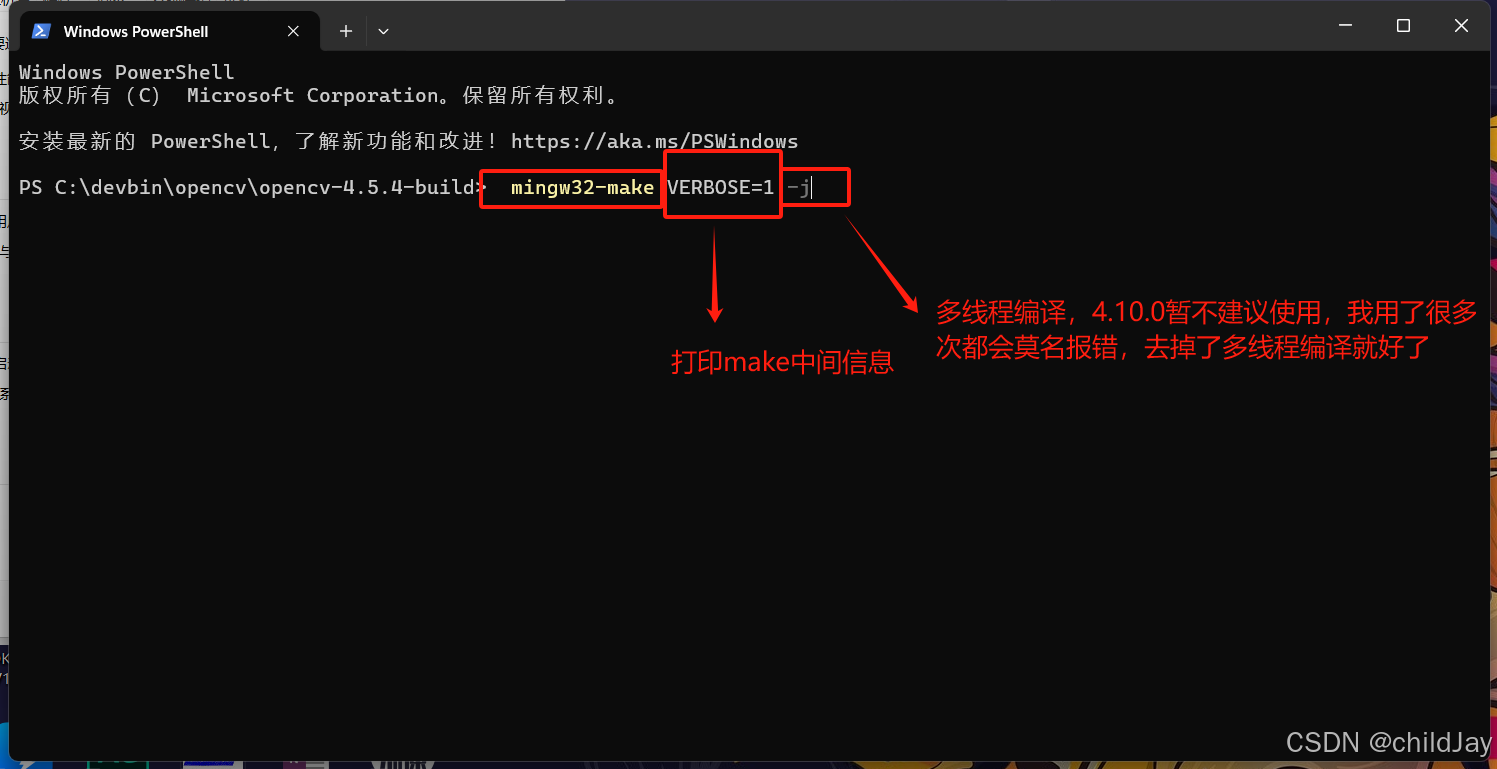This screenshot has width=1497, height=769.
Task: Click the empty title bar area
Action: coord(850,28)
